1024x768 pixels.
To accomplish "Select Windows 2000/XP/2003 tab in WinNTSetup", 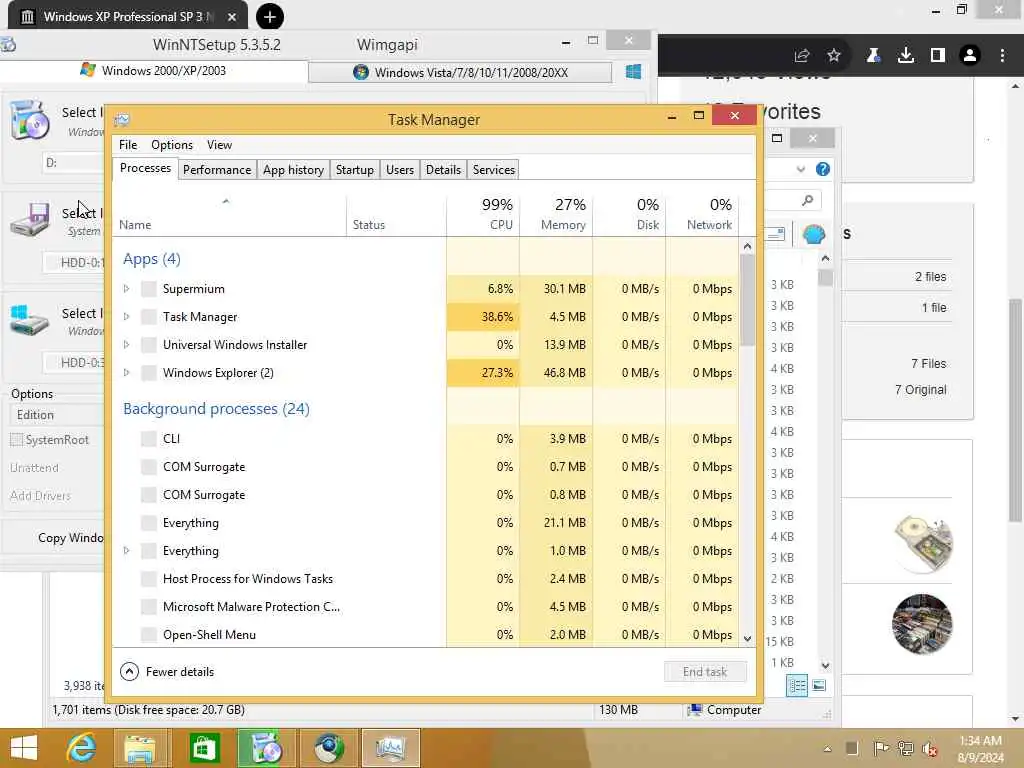I will click(153, 71).
